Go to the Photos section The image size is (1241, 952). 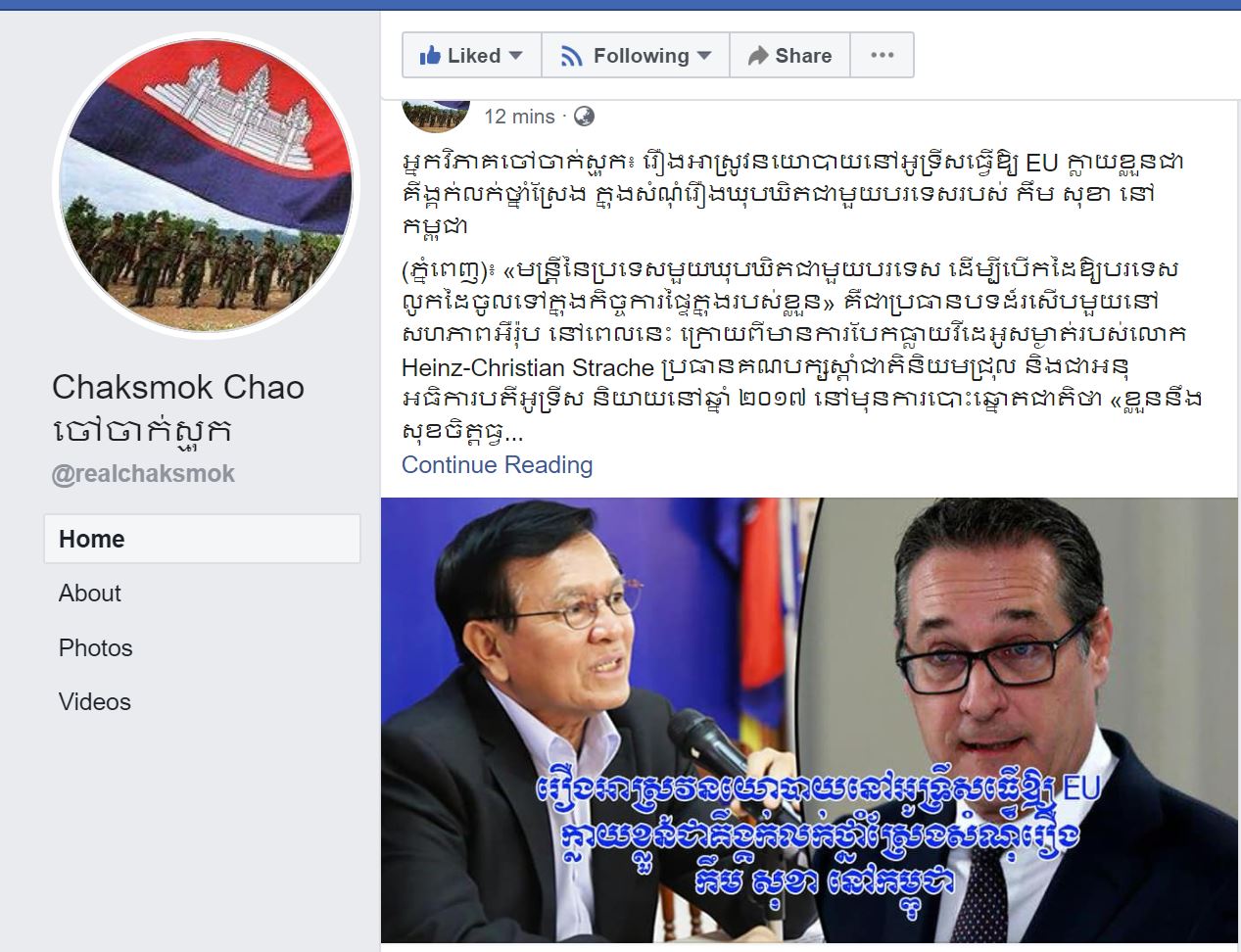[95, 648]
